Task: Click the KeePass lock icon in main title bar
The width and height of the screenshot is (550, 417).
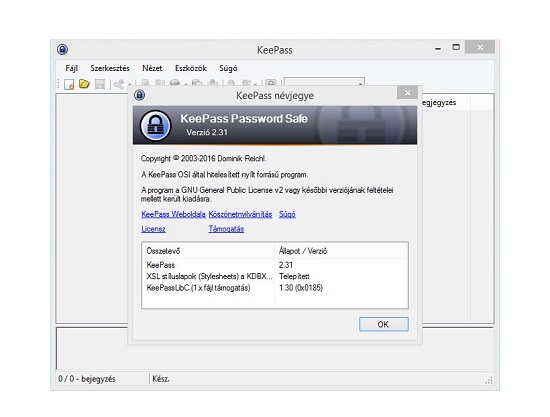Action: coord(62,49)
